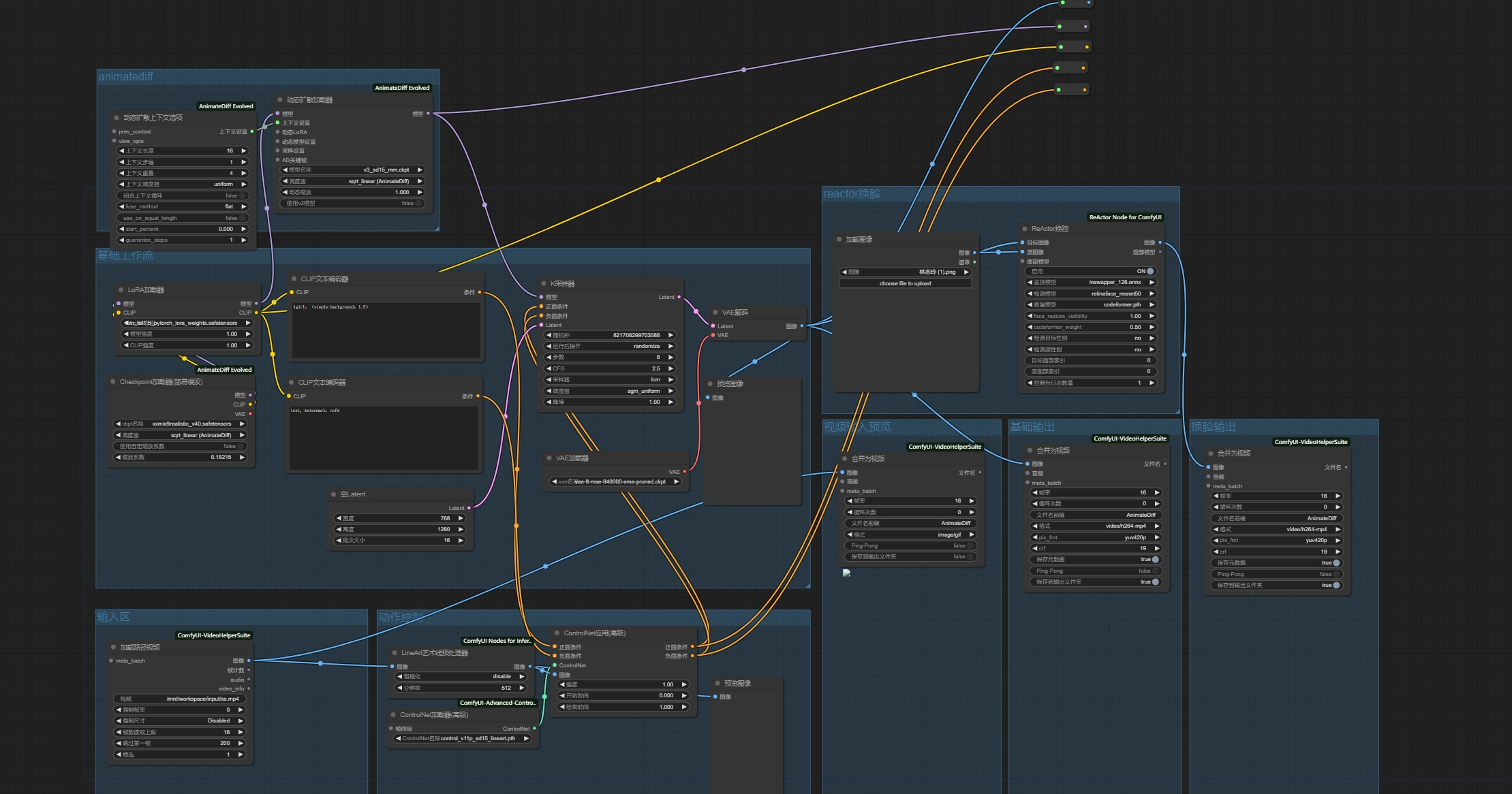Click the VAE加载器 node title dot
This screenshot has width=1512, height=794.
click(549, 458)
